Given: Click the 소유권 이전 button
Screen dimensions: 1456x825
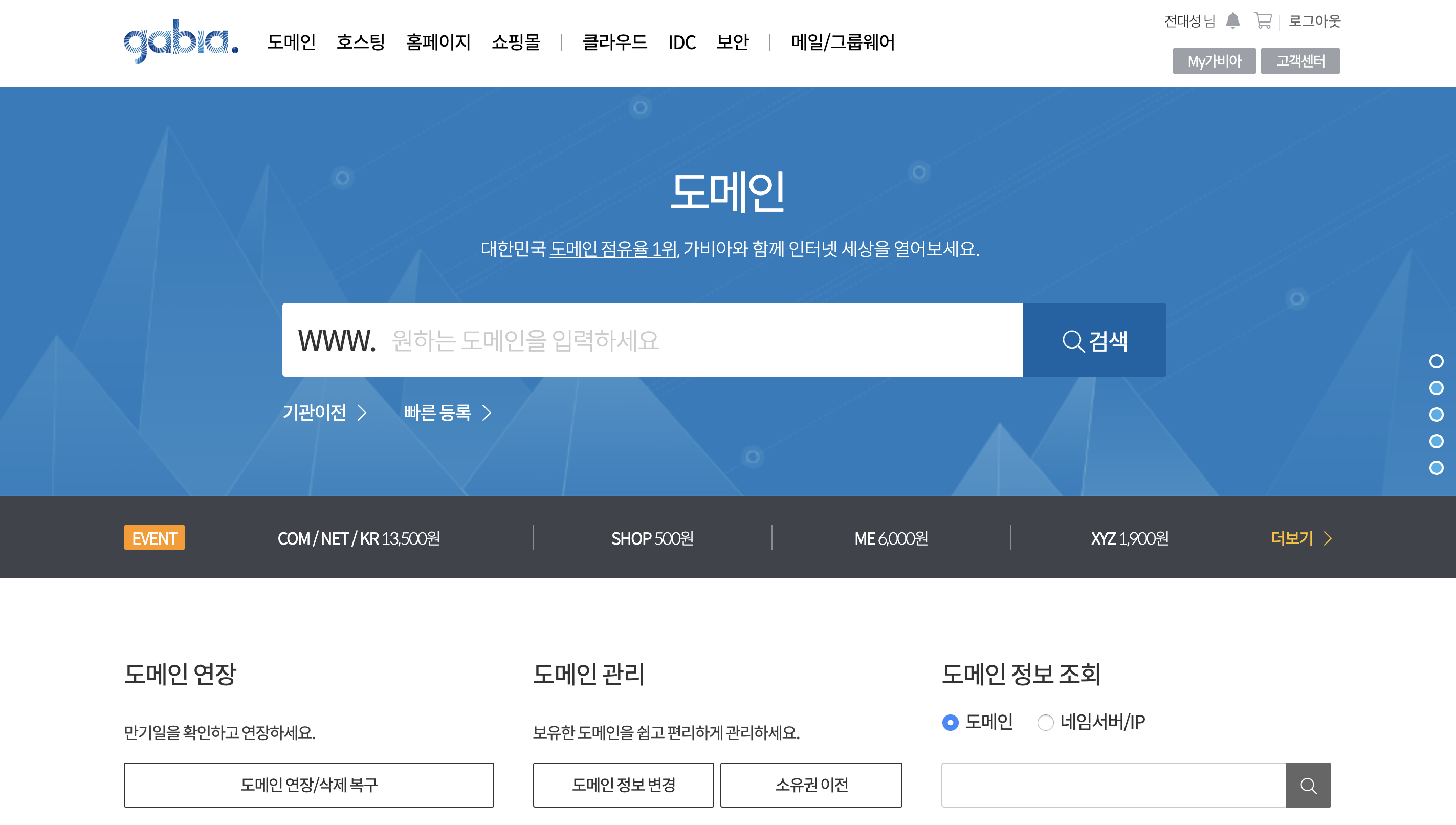Looking at the screenshot, I should [x=811, y=785].
